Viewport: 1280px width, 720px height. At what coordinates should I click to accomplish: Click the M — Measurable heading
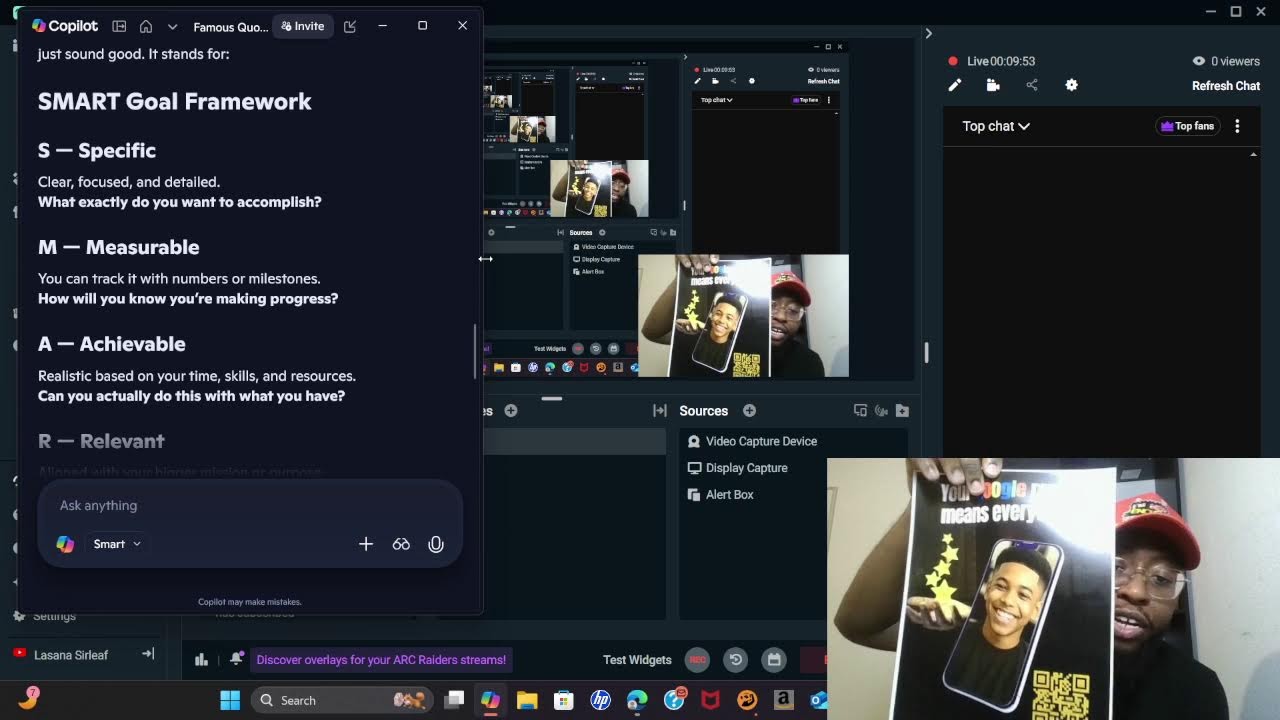[119, 247]
